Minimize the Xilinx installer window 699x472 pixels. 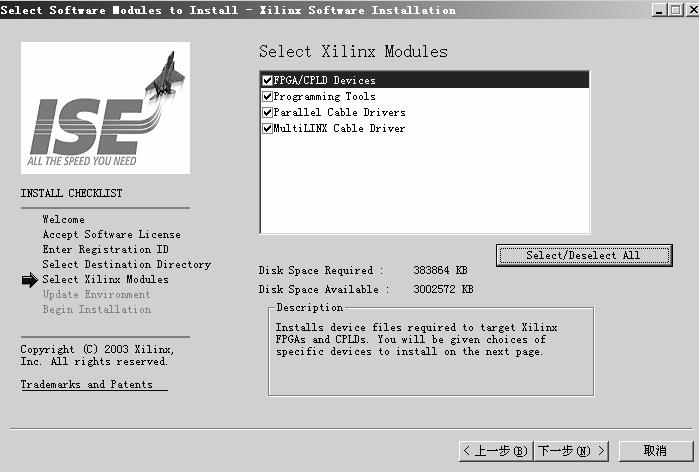(x=659, y=10)
